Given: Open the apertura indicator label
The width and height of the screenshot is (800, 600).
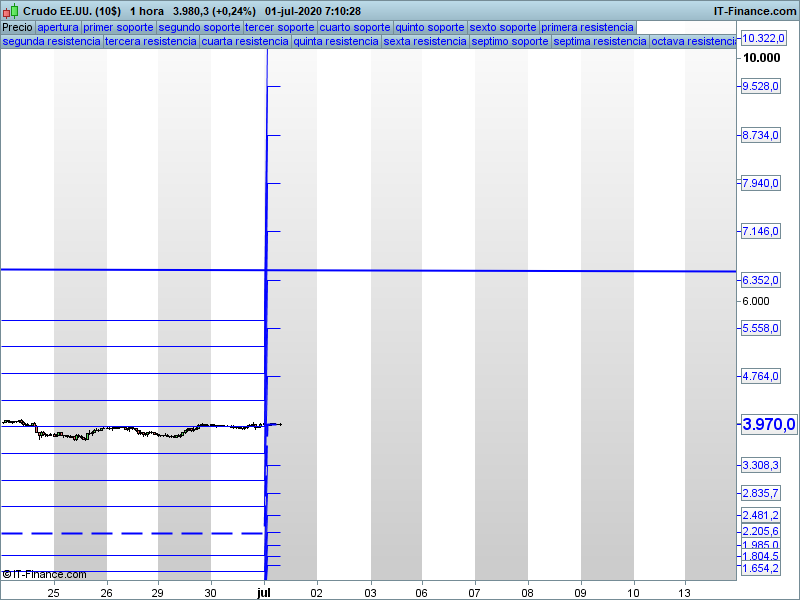Looking at the screenshot, I should tap(58, 27).
